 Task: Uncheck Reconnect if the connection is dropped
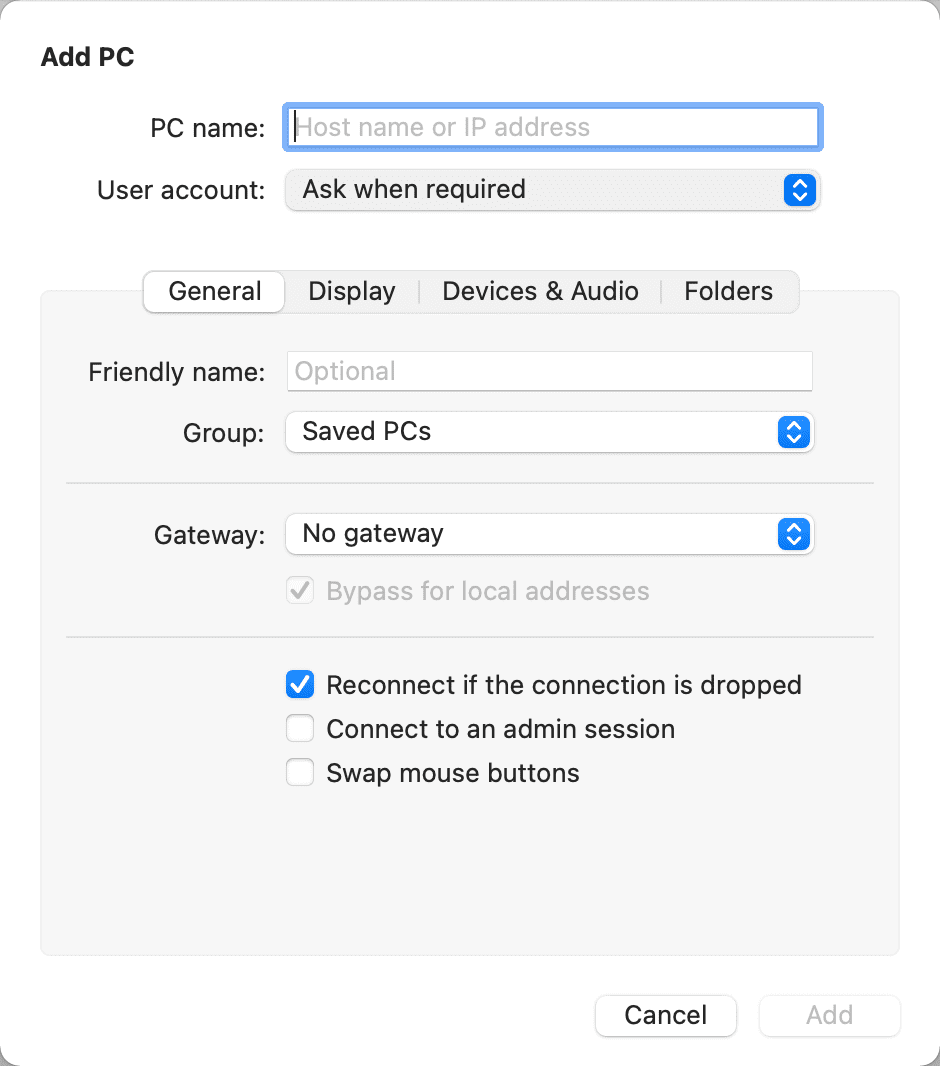tap(300, 684)
